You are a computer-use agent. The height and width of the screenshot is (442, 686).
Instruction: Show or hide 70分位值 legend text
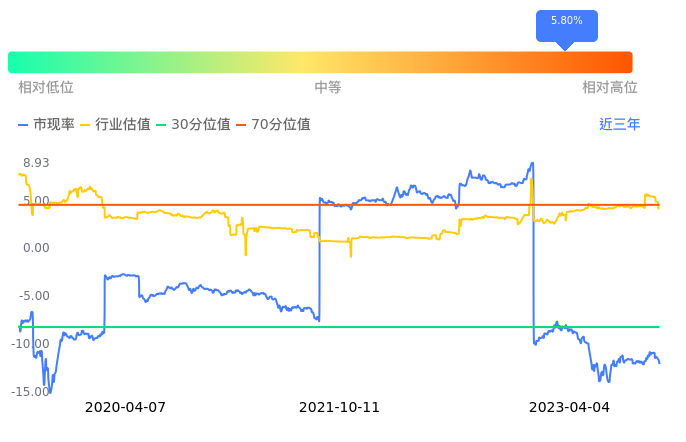[281, 125]
